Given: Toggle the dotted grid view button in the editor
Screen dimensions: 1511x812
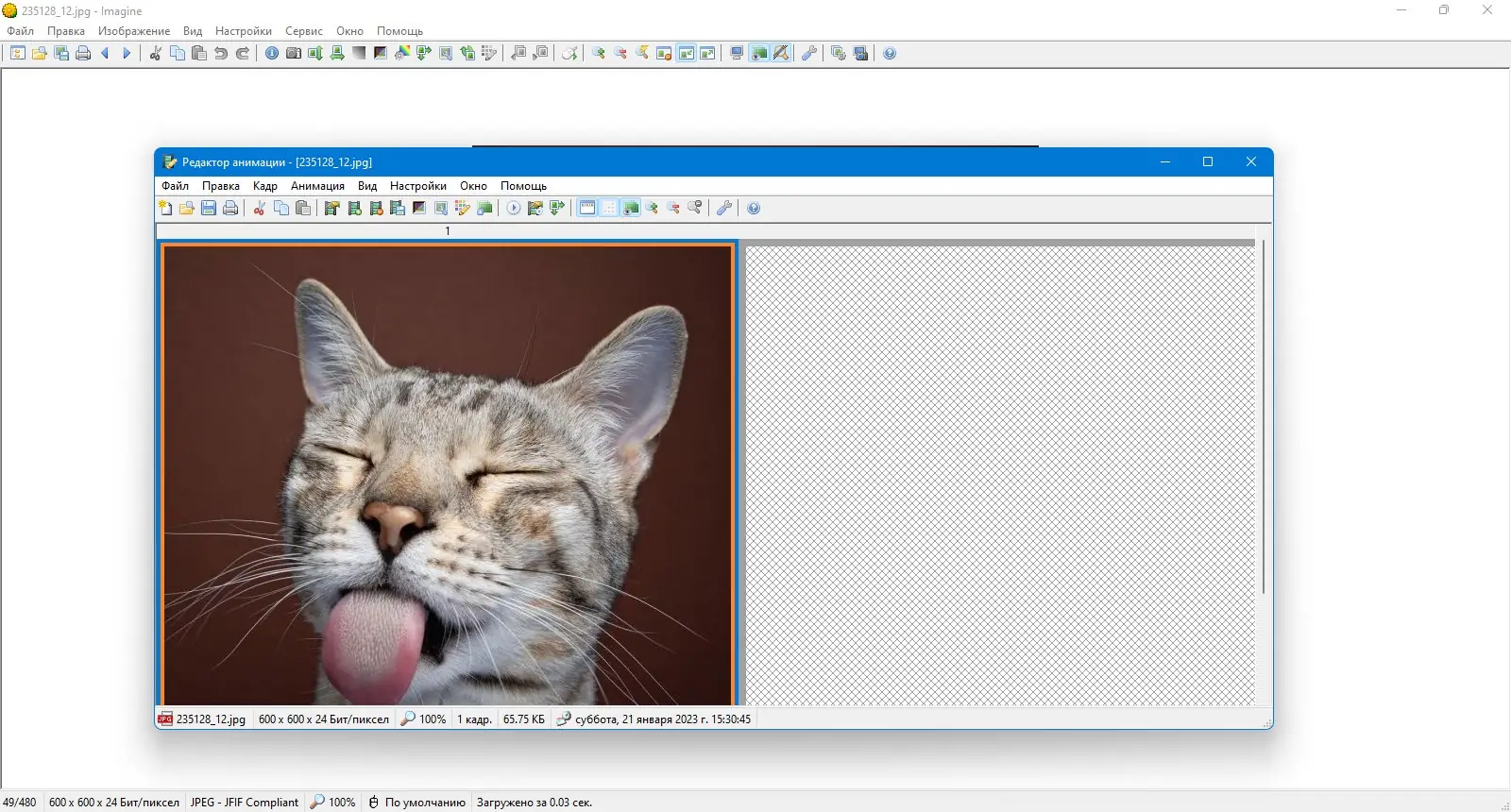Looking at the screenshot, I should click(x=609, y=208).
